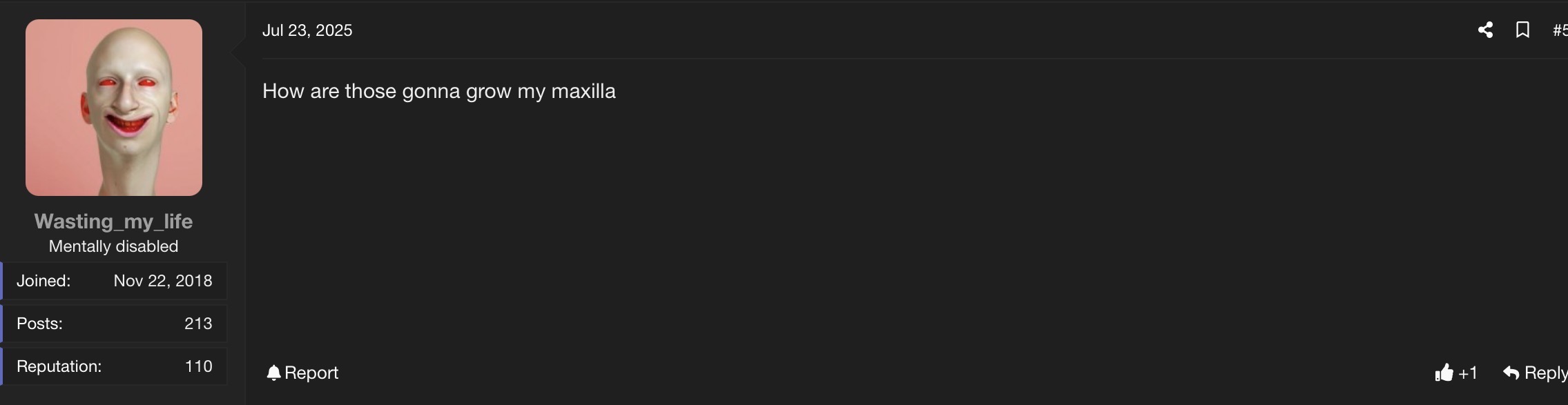This screenshot has height=405, width=1568.
Task: Open the post number #5 permalink
Action: tap(1560, 30)
